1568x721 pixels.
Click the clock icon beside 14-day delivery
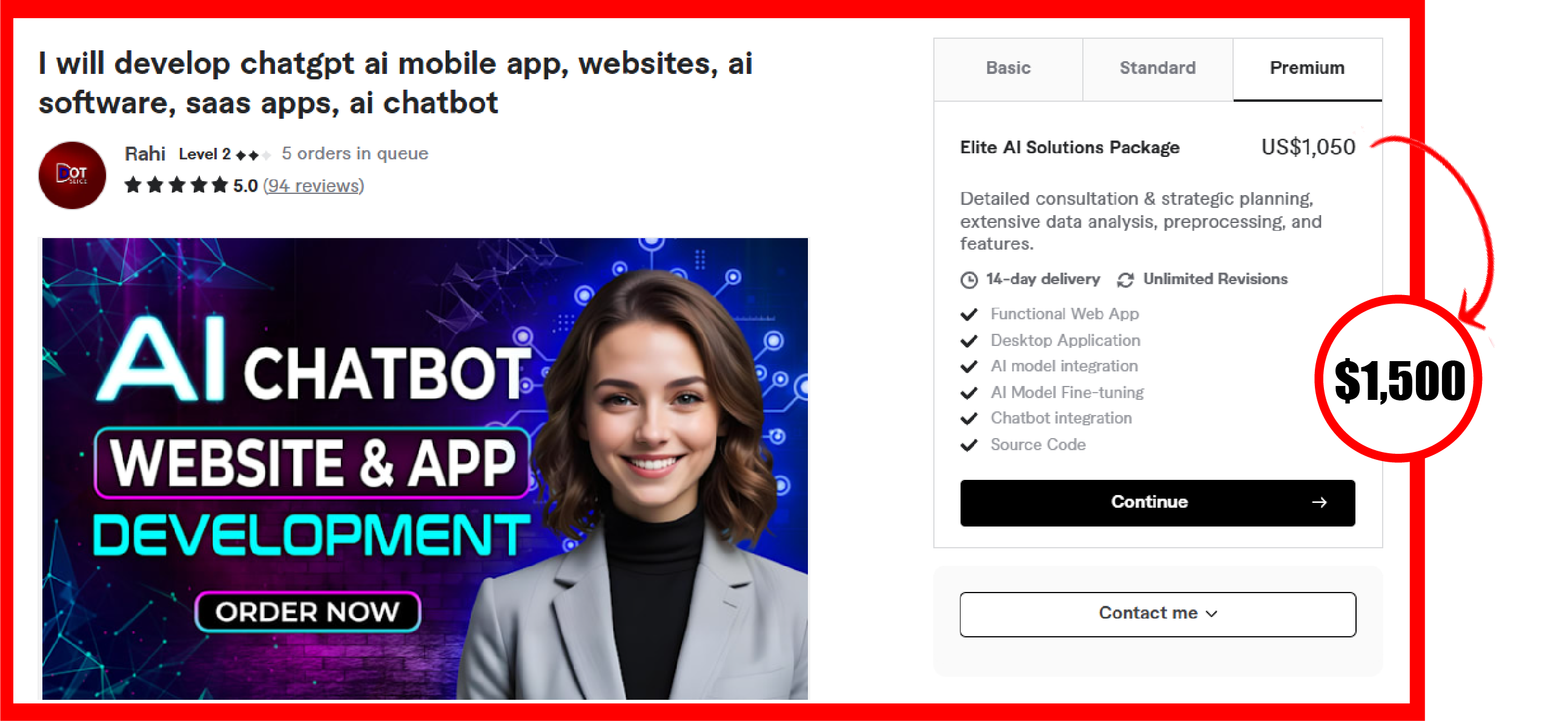tap(969, 279)
